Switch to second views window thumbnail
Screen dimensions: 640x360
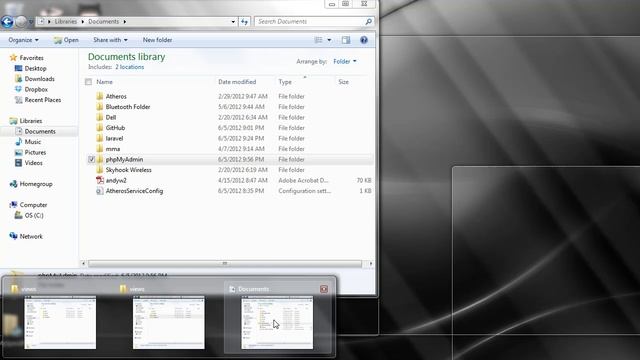tap(169, 322)
